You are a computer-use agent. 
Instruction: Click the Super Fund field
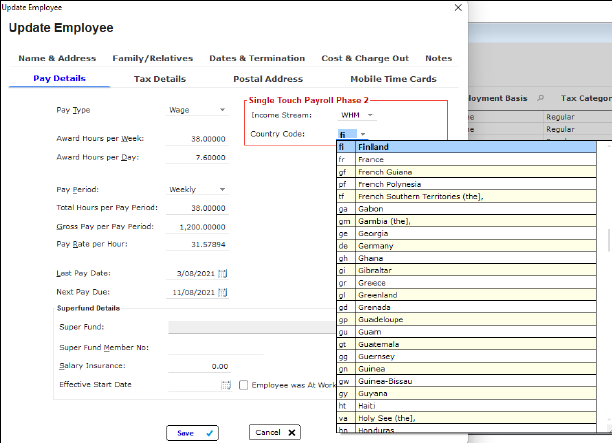252,327
